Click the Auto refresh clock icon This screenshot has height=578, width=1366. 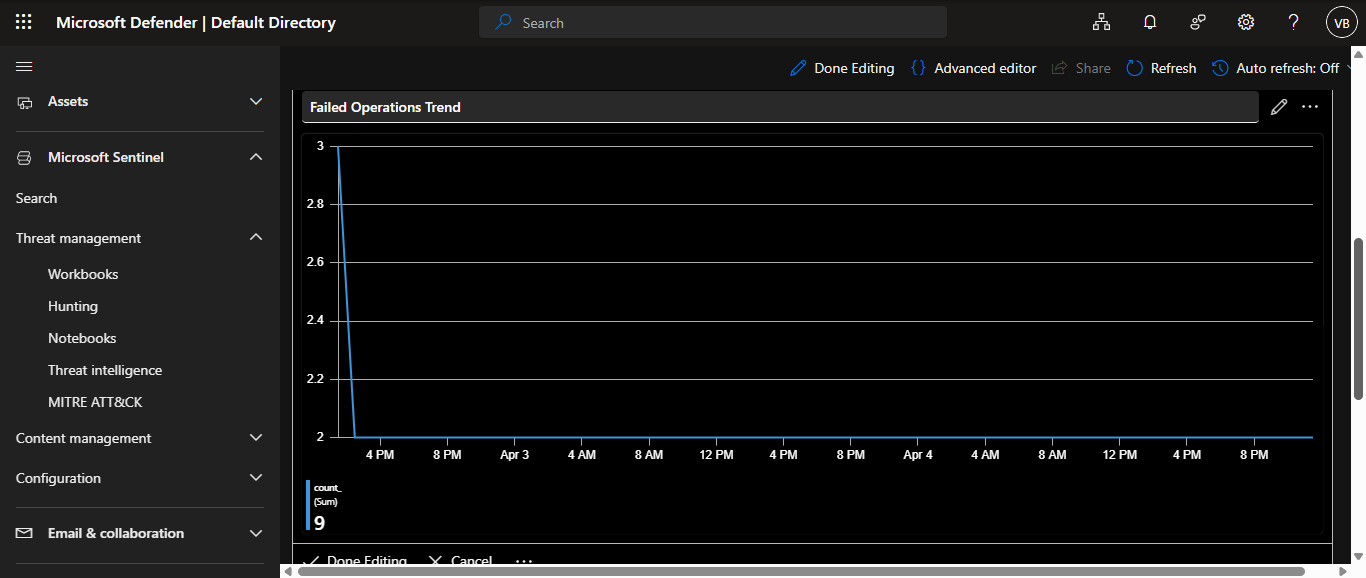click(1220, 68)
